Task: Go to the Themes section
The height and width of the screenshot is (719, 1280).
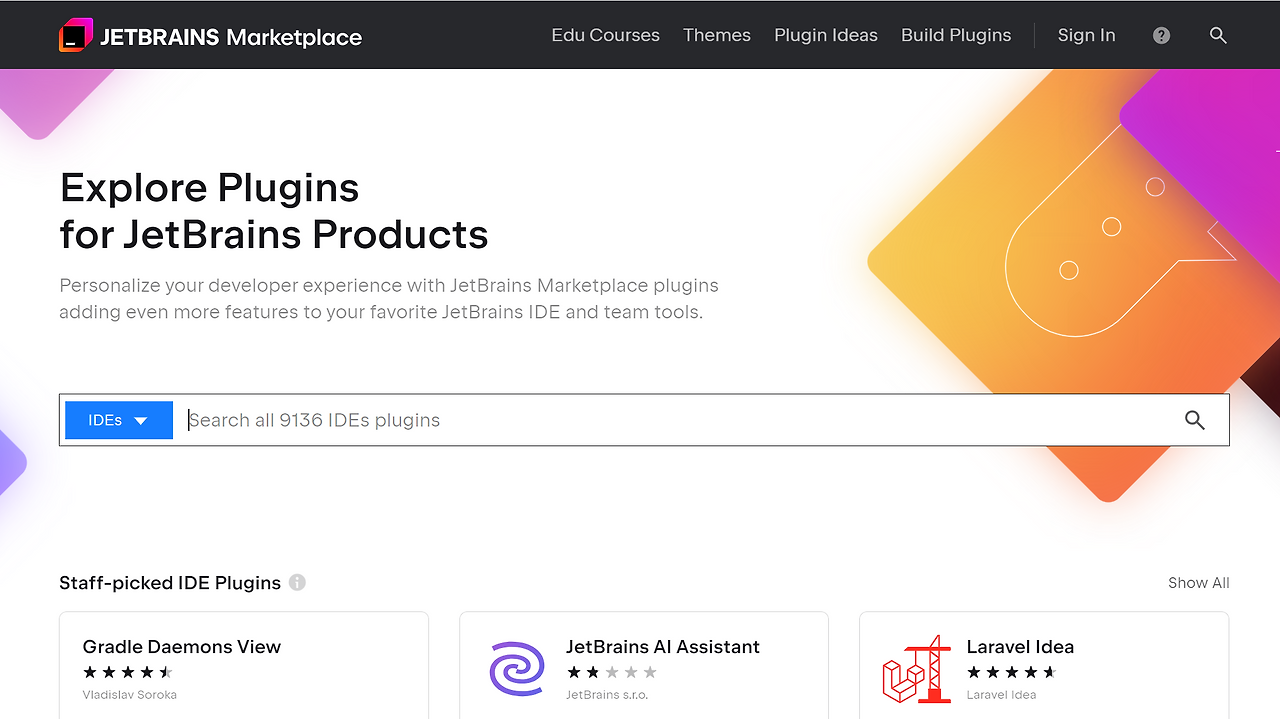Action: point(717,35)
